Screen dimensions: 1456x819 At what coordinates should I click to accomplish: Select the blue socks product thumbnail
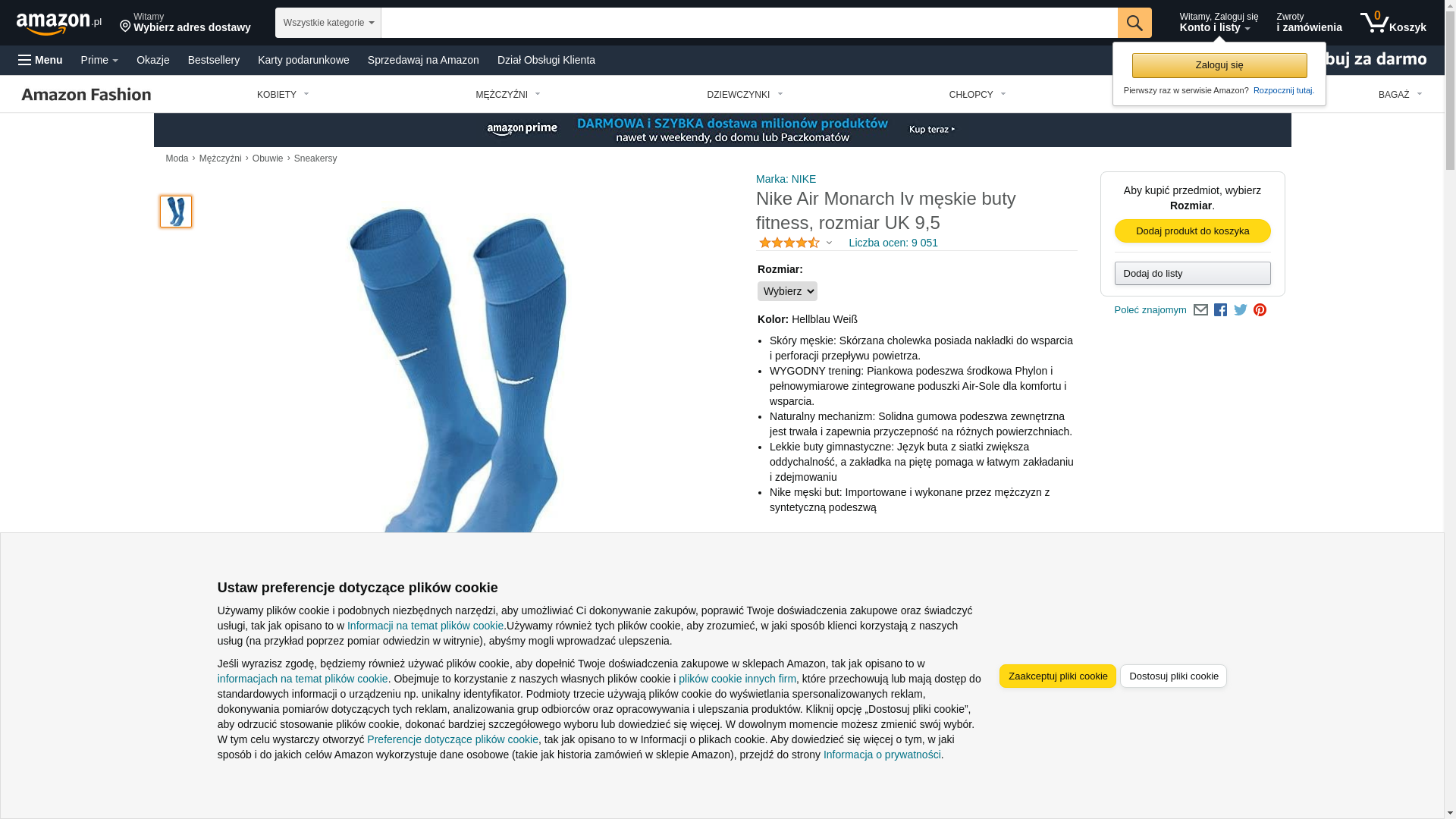(x=176, y=212)
